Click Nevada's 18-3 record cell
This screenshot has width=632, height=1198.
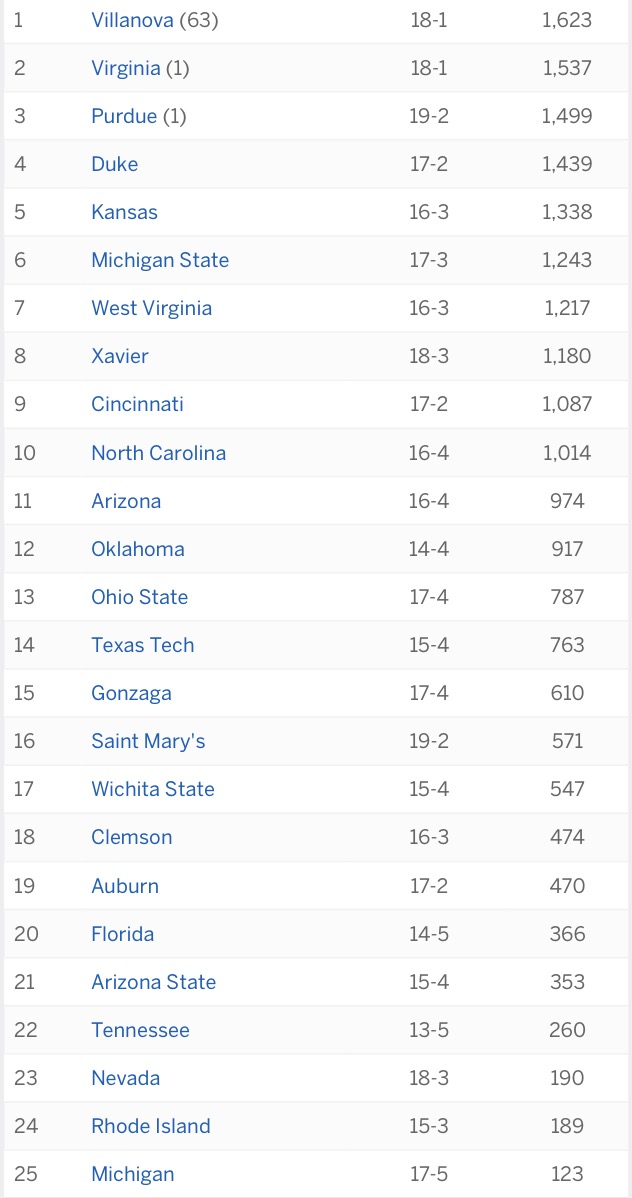[429, 1078]
